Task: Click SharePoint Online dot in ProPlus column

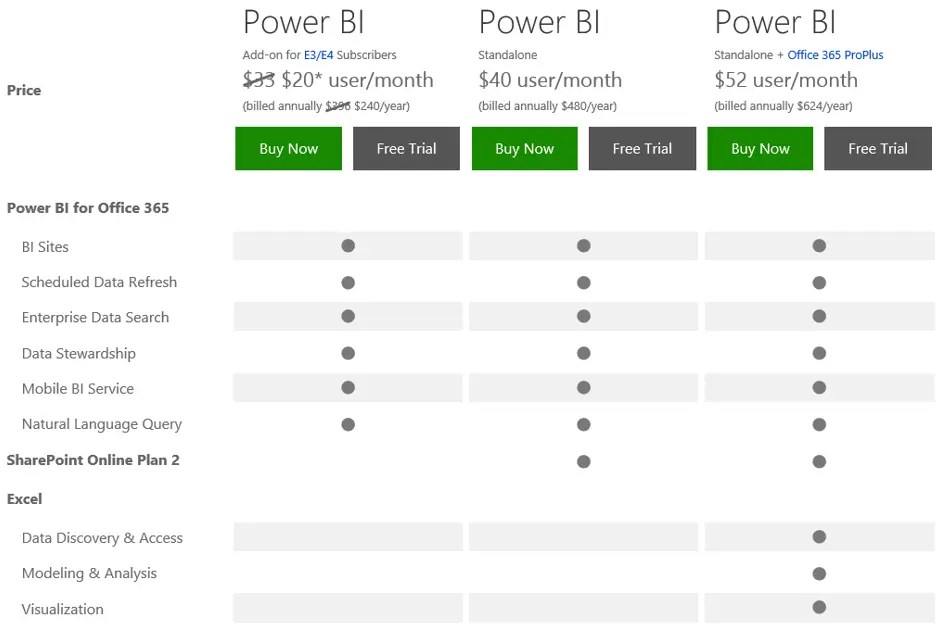Action: 820,461
